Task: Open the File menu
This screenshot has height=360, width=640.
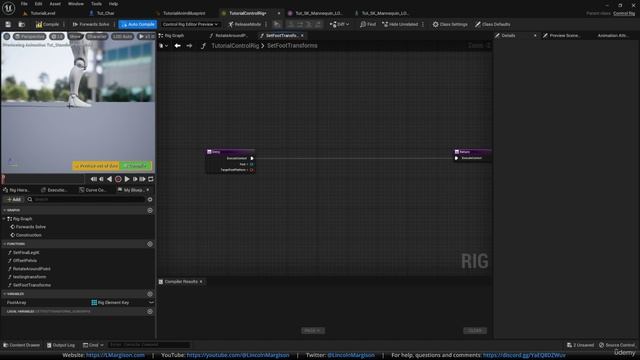Action: [x=24, y=4]
